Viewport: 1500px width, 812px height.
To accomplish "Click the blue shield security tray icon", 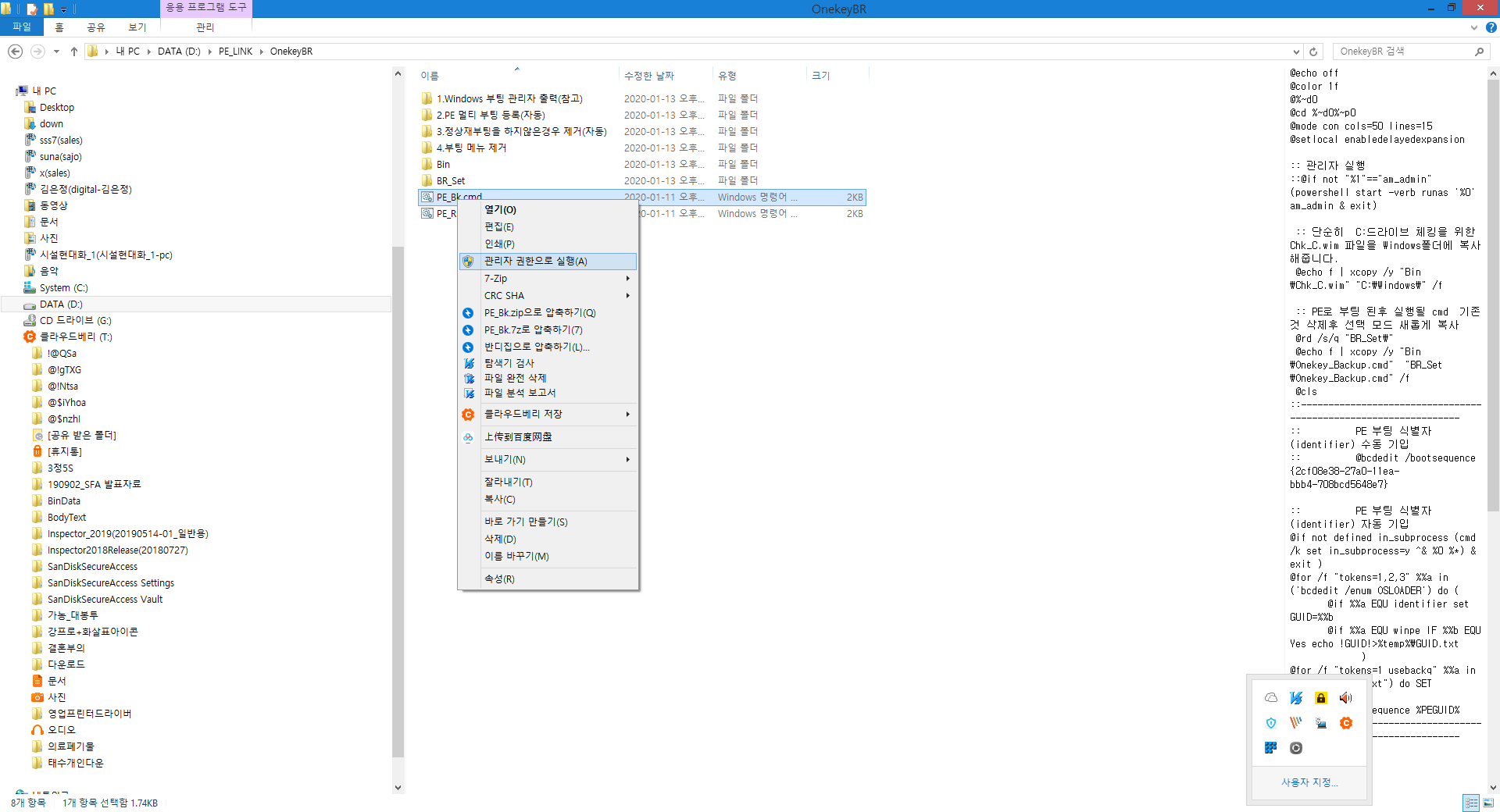I will [1271, 723].
